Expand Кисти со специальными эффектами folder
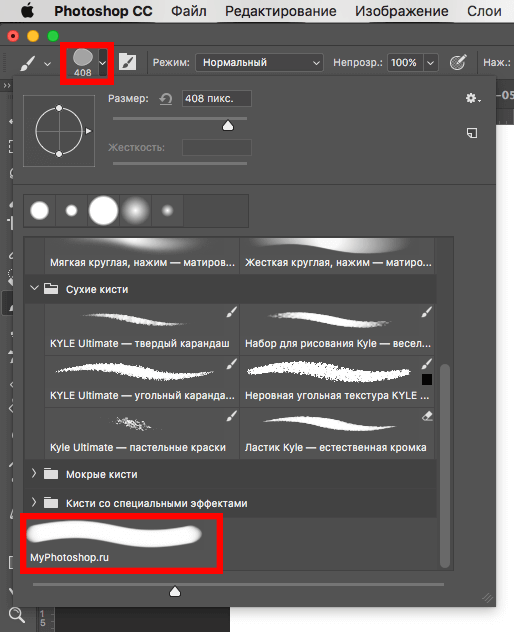 34,503
